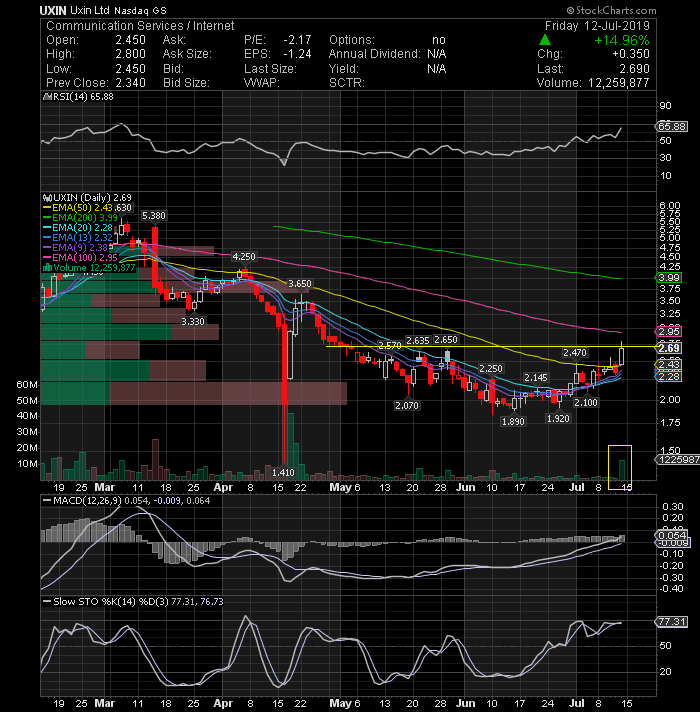This screenshot has width=700, height=712.
Task: Click the 77.31 stochastic value tag
Action: tap(672, 622)
